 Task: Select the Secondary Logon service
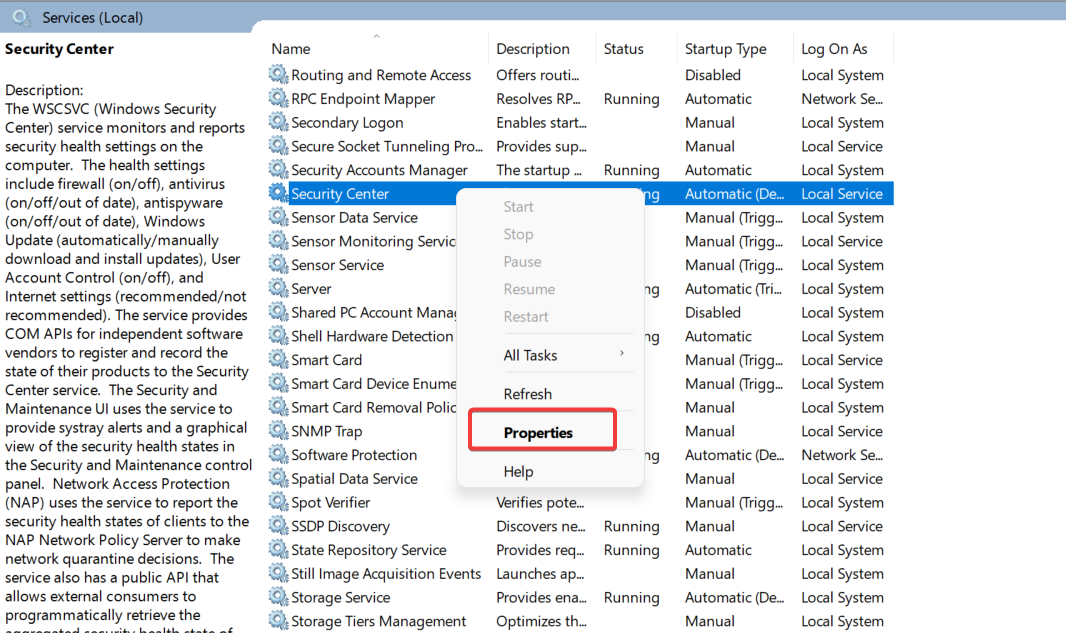(347, 122)
